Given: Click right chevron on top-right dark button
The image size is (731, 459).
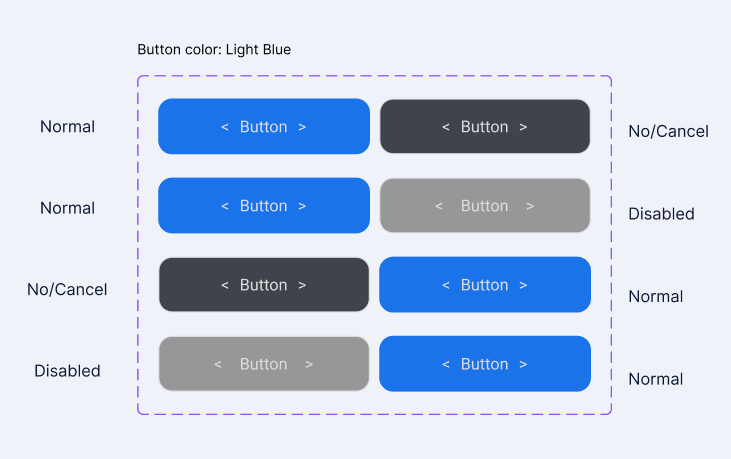Looking at the screenshot, I should pyautogui.click(x=523, y=127).
